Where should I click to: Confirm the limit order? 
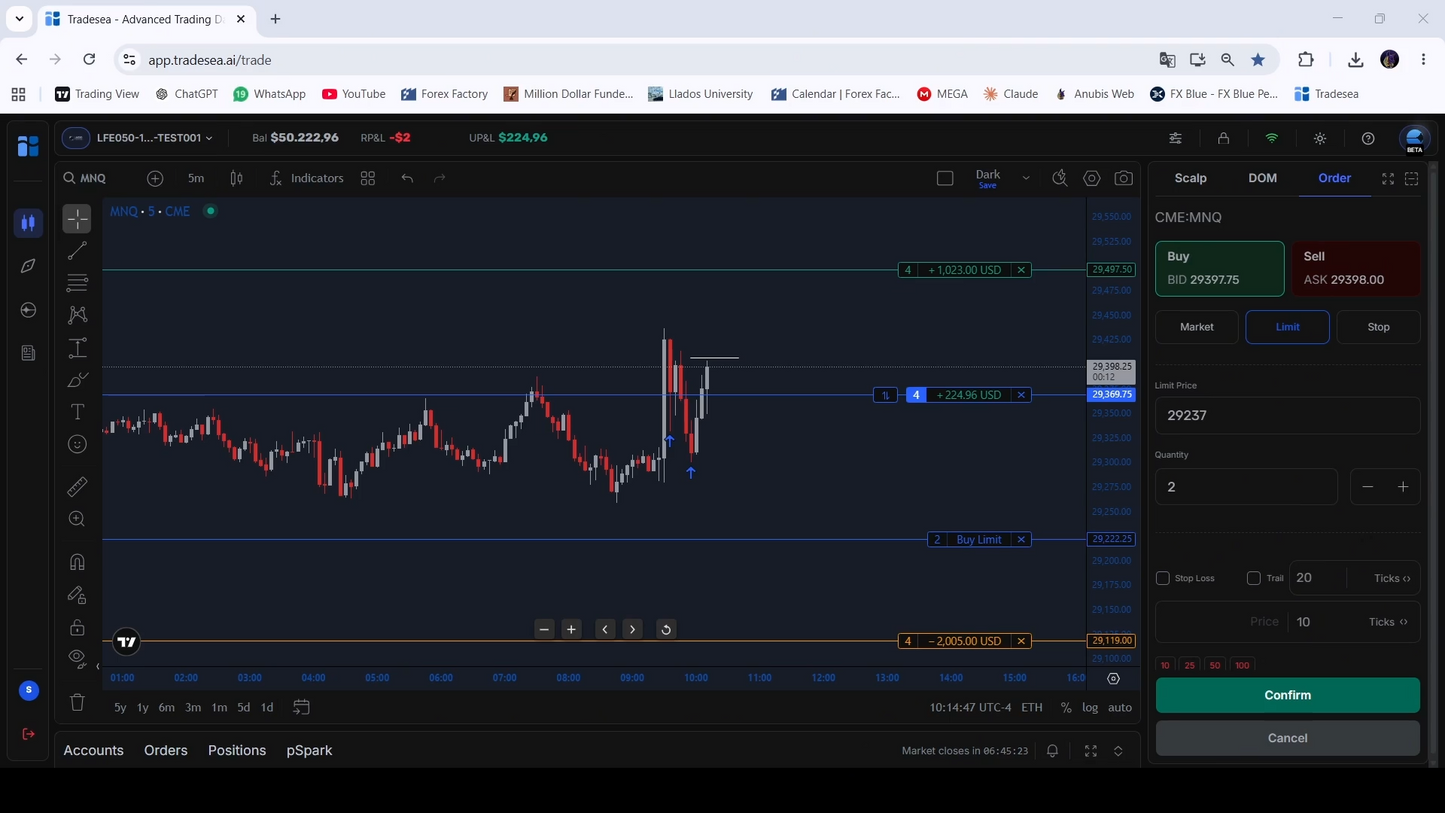coord(1287,695)
